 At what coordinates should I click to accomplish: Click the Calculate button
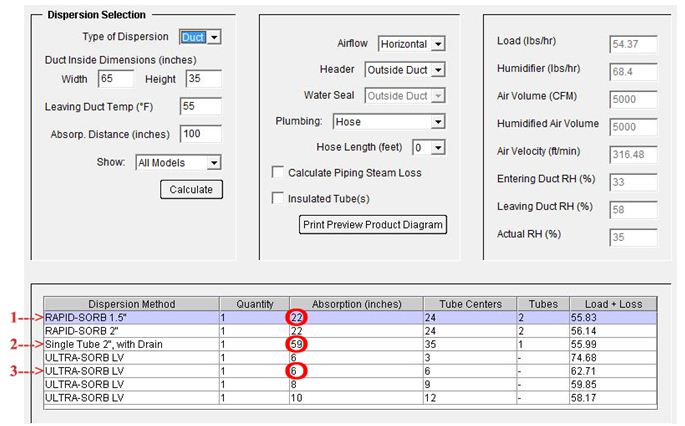(191, 190)
